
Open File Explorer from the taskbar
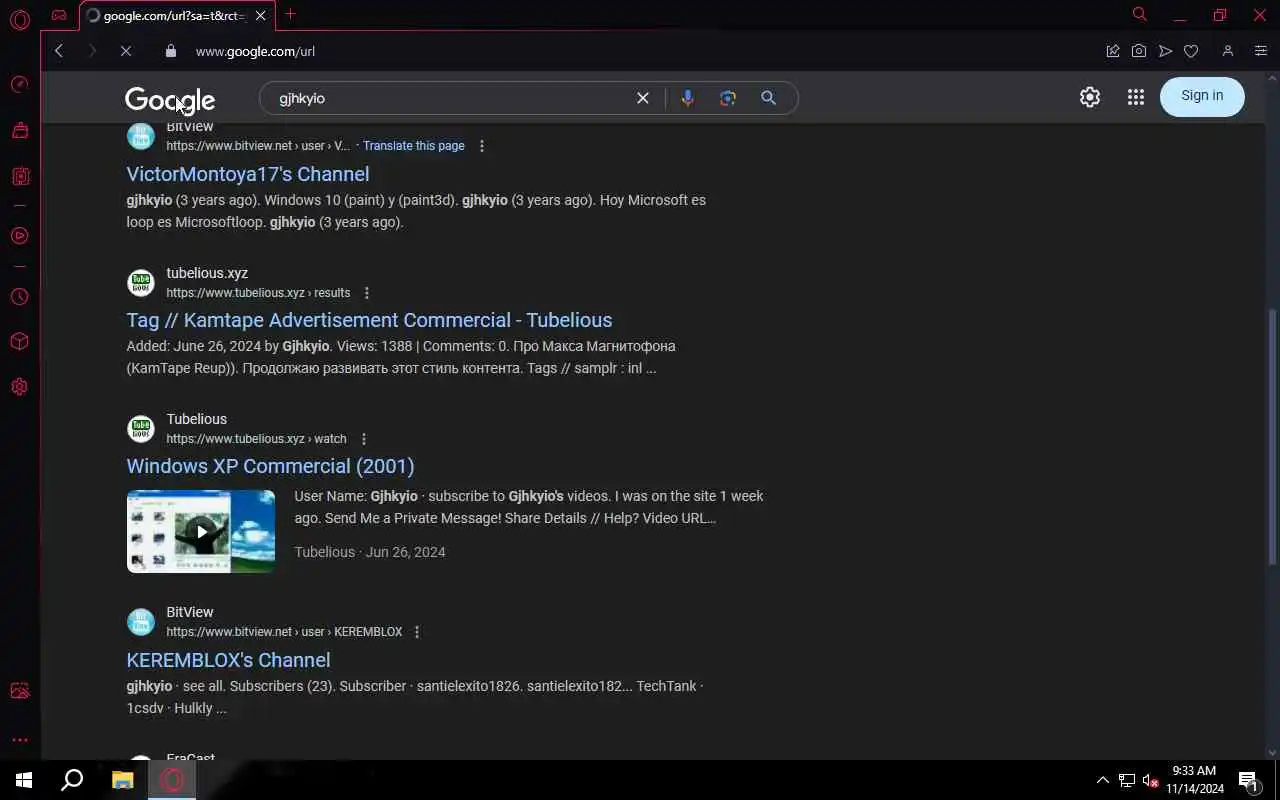coord(122,780)
